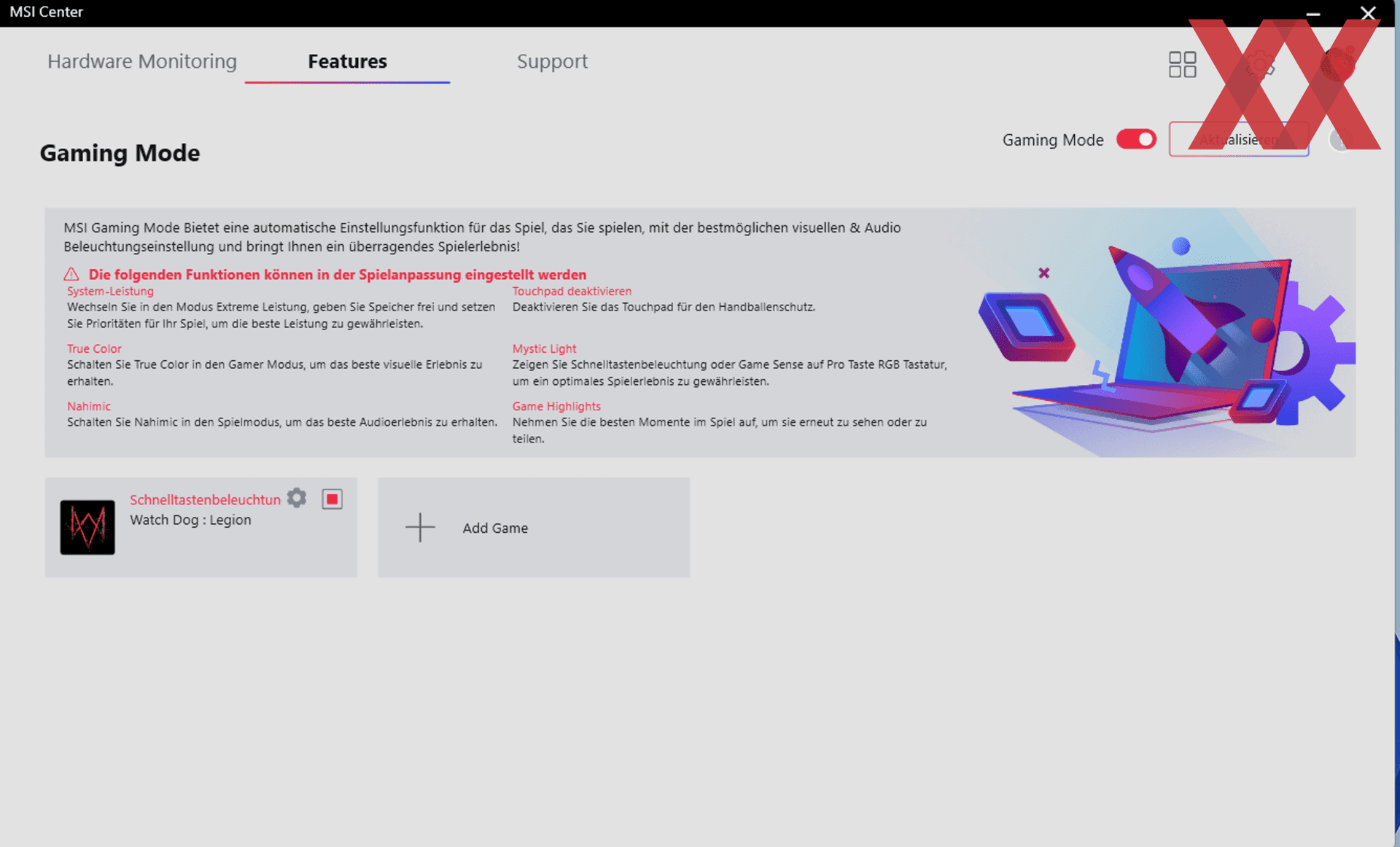Click the True Color heading
The width and height of the screenshot is (1400, 847).
coord(94,348)
